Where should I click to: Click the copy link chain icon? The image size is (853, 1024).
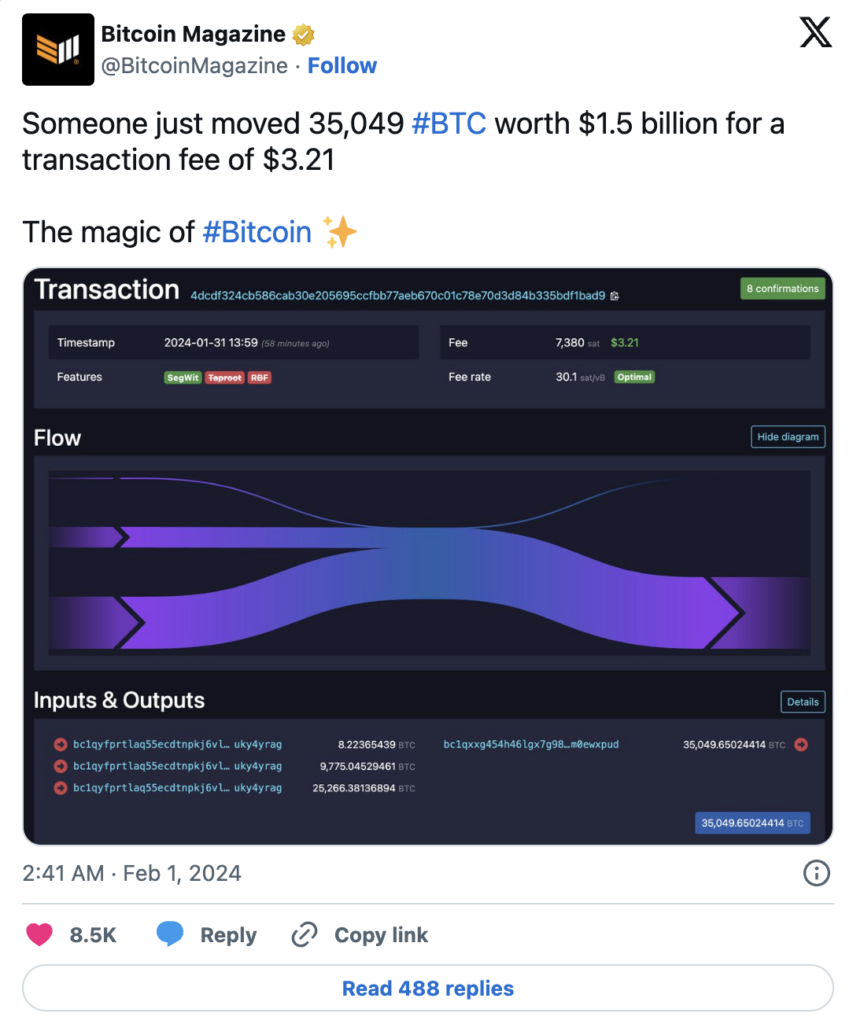(x=304, y=935)
